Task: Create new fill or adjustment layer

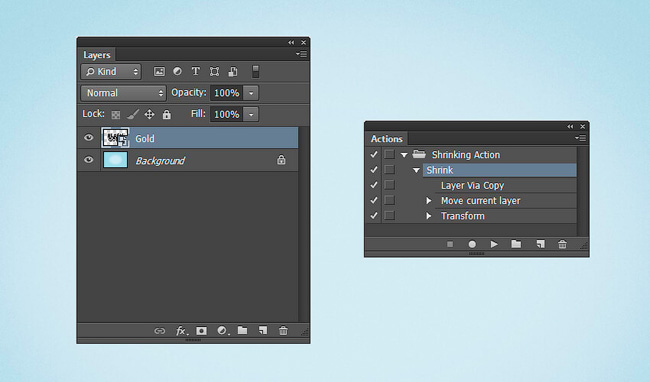Action: [x=223, y=331]
